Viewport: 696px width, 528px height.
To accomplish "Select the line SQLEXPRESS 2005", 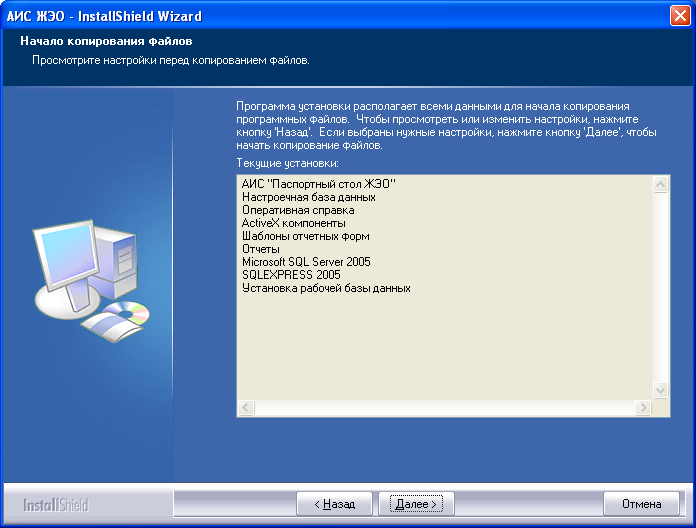I will (x=291, y=275).
